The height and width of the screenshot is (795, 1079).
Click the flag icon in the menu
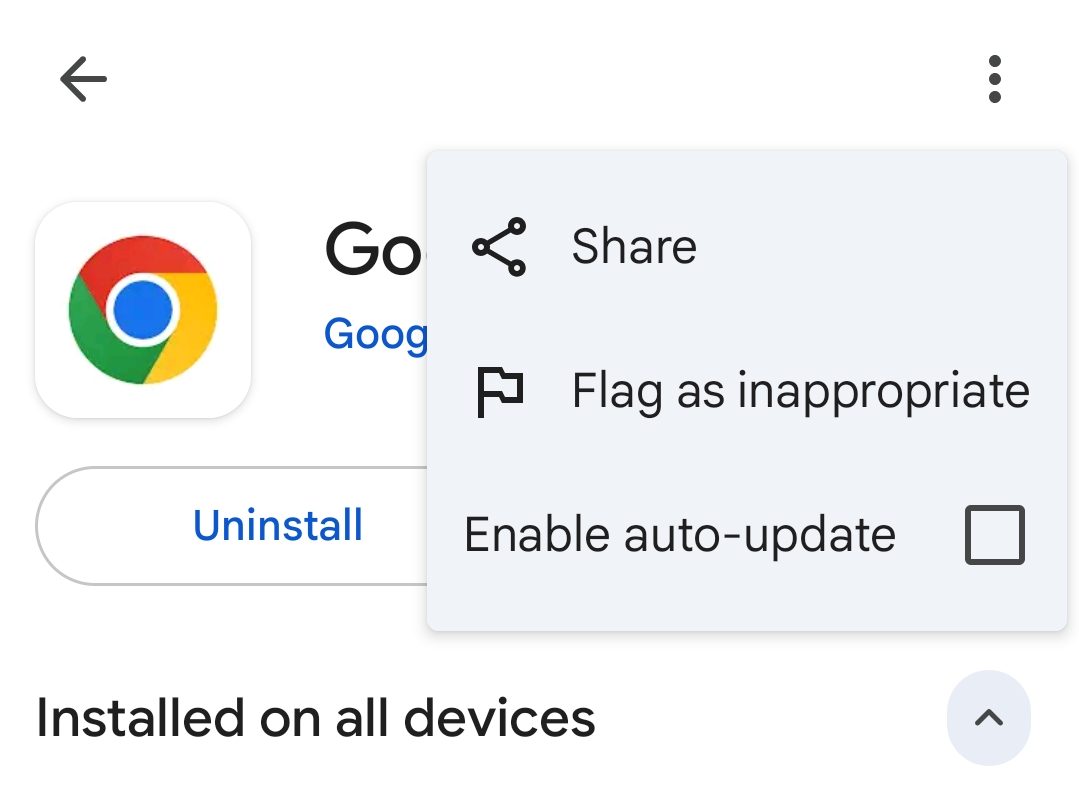tap(499, 391)
